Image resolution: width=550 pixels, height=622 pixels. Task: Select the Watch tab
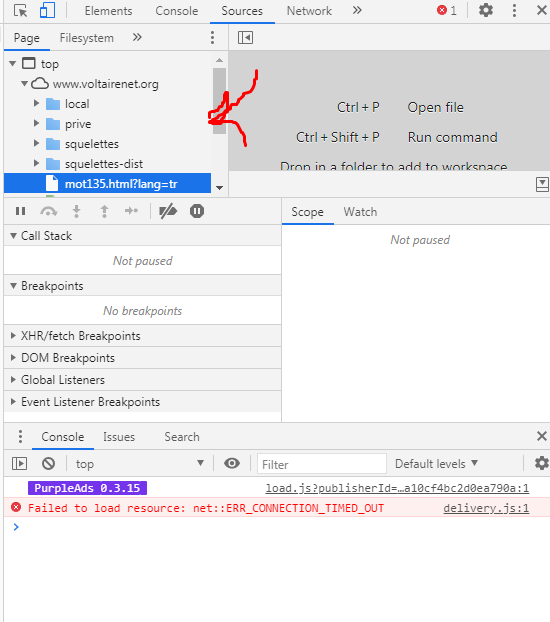click(x=360, y=212)
